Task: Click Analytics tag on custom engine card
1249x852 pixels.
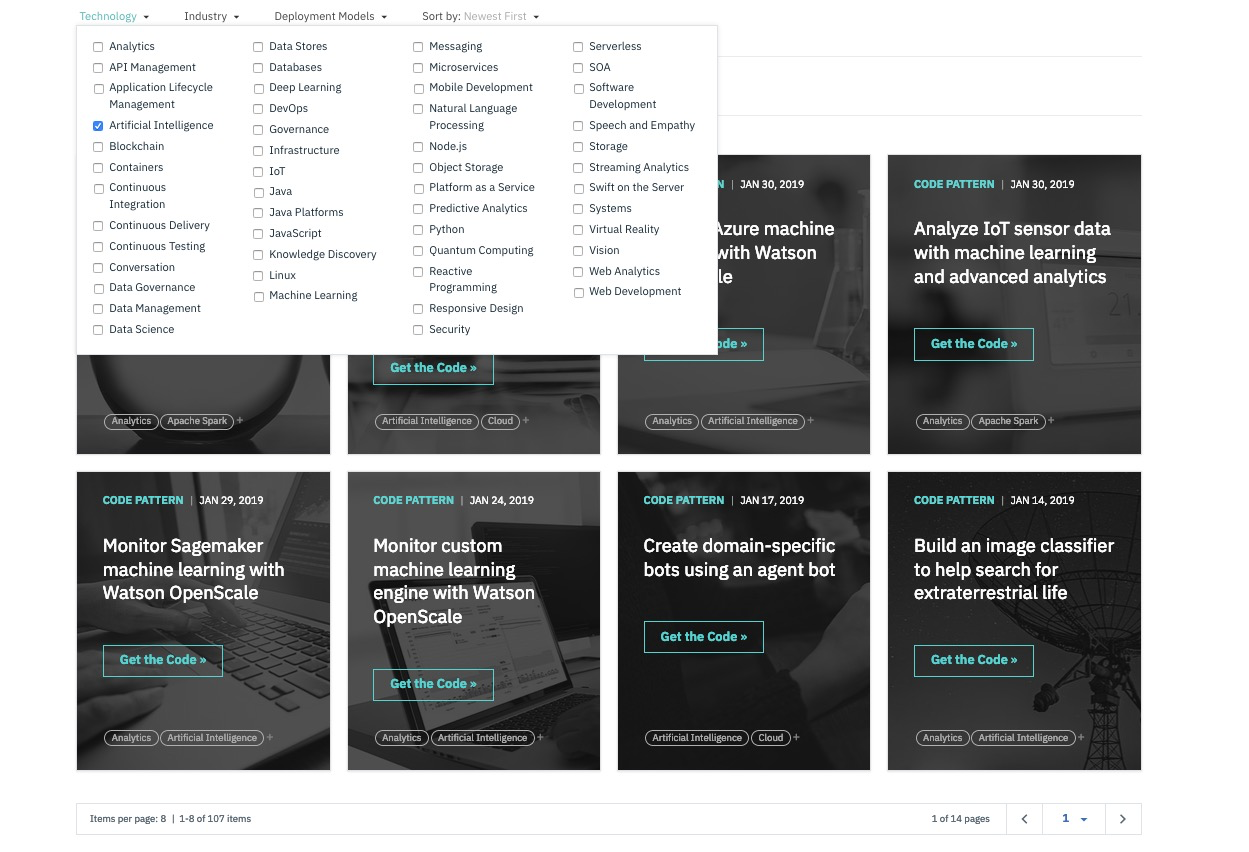Action: (401, 738)
